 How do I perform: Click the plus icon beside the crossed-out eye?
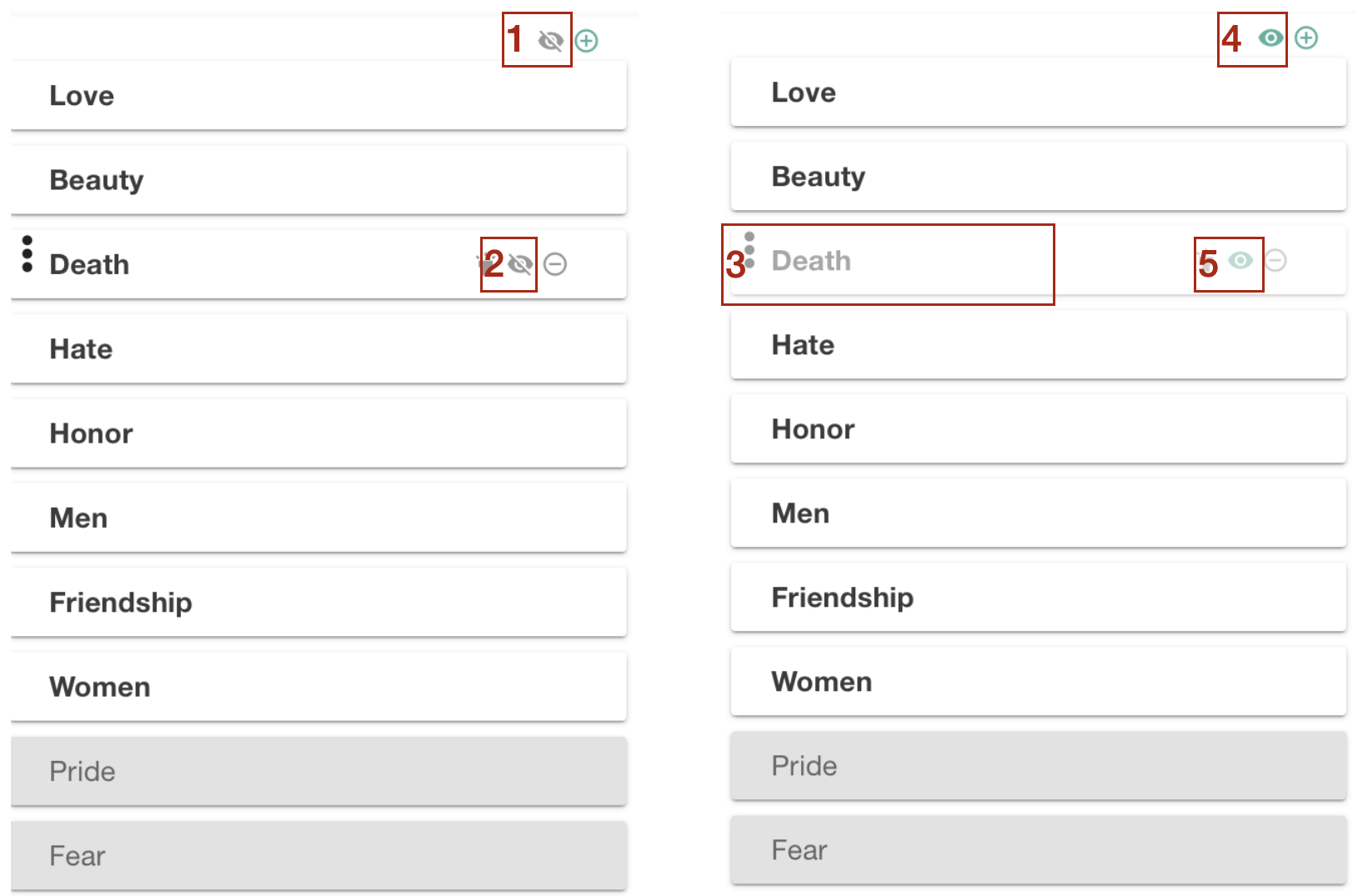587,41
